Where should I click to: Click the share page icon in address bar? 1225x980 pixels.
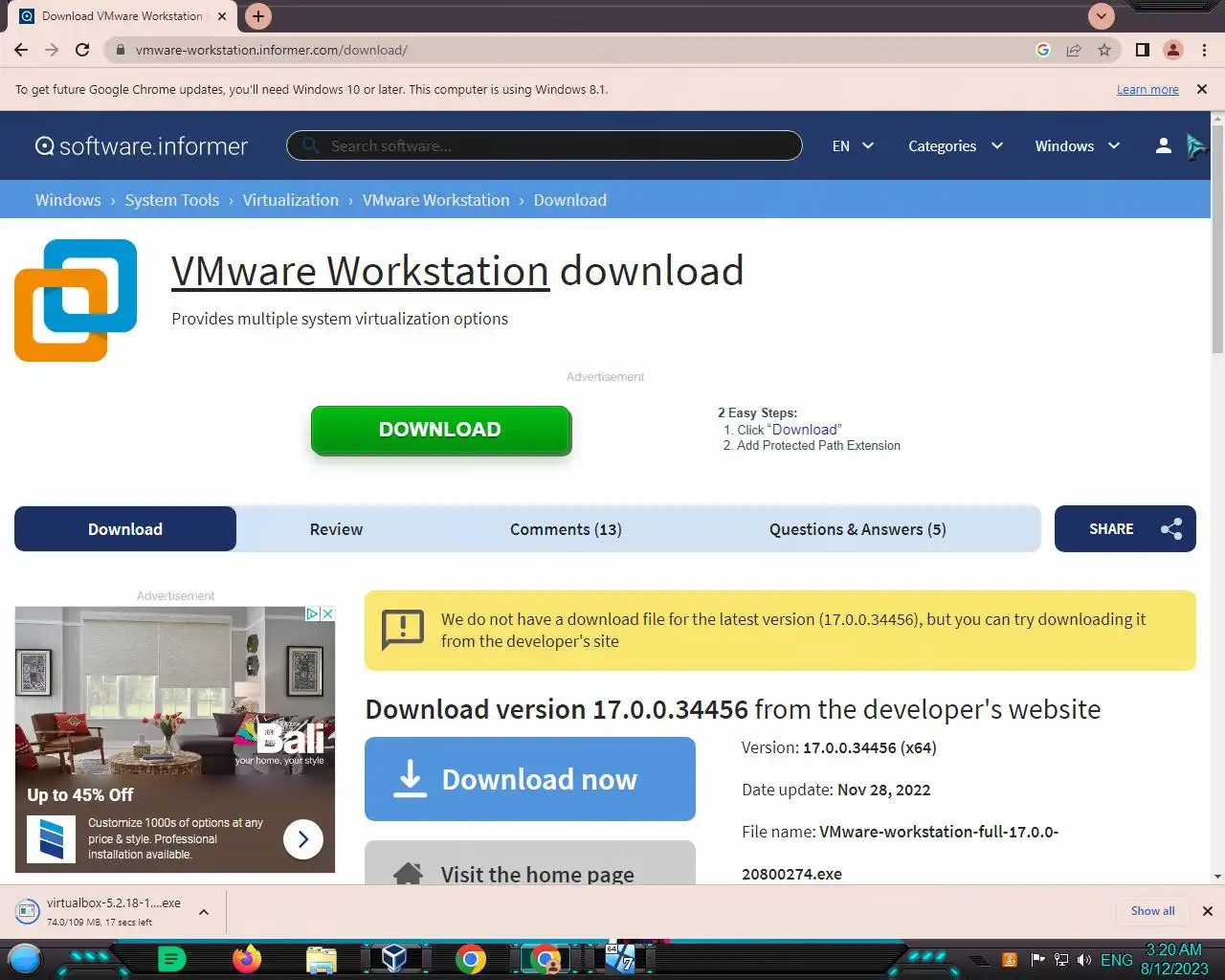tap(1074, 50)
